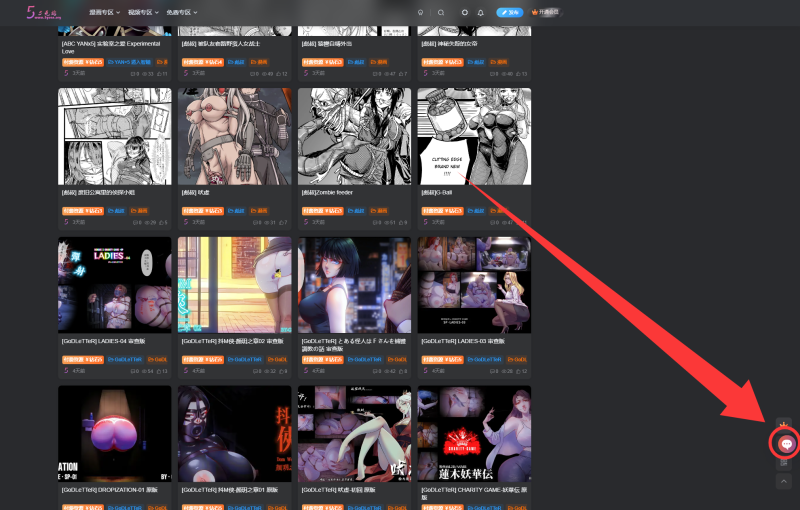Open the circled chat bubble floating button
Image resolution: width=800 pixels, height=510 pixels.
click(785, 443)
